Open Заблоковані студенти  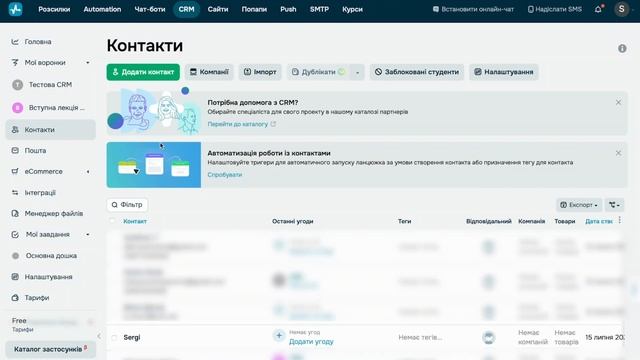pyautogui.click(x=417, y=72)
